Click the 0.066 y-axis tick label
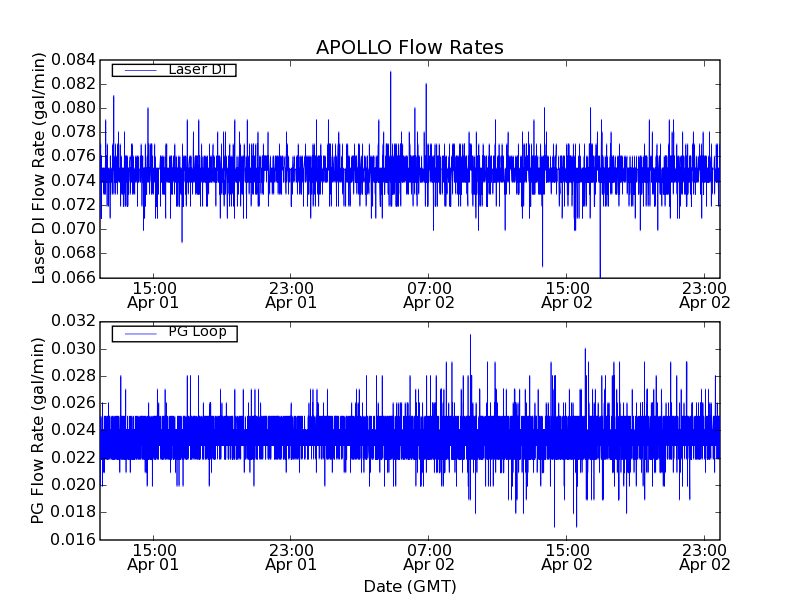The image size is (800, 600). click(x=73, y=278)
